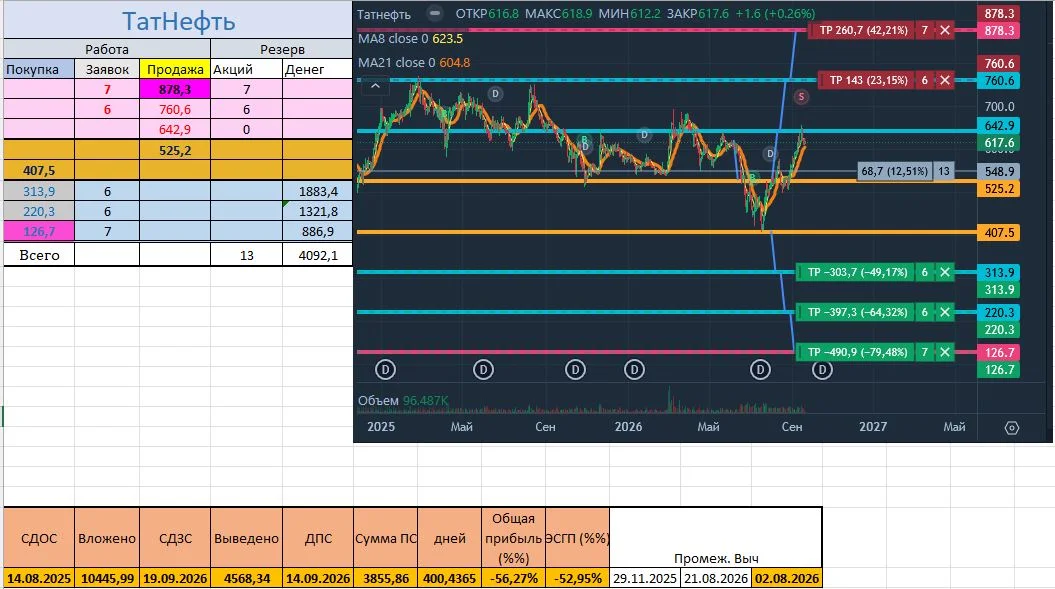Select the Акций column header
Screen dimensions: 1055x589
246,69
